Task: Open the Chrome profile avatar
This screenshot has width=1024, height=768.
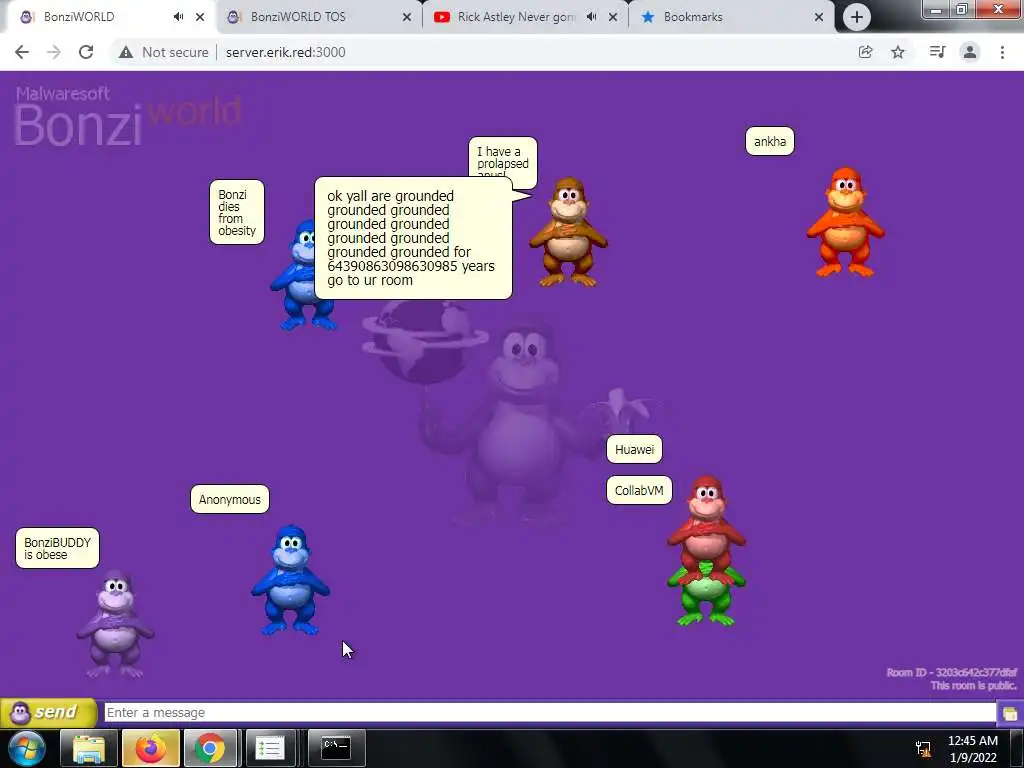Action: [970, 52]
